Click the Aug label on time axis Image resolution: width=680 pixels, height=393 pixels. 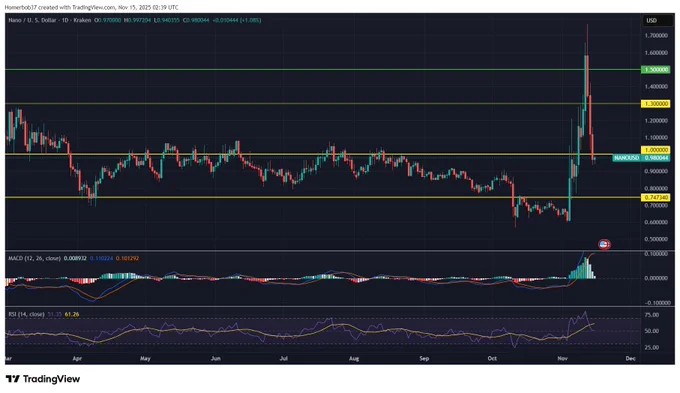354,359
